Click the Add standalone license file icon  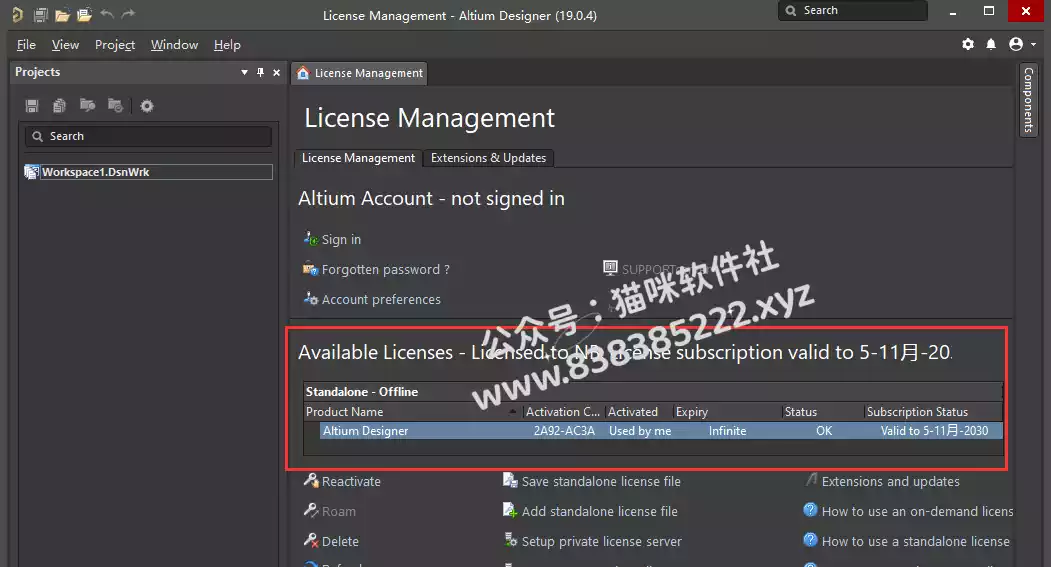coord(510,510)
